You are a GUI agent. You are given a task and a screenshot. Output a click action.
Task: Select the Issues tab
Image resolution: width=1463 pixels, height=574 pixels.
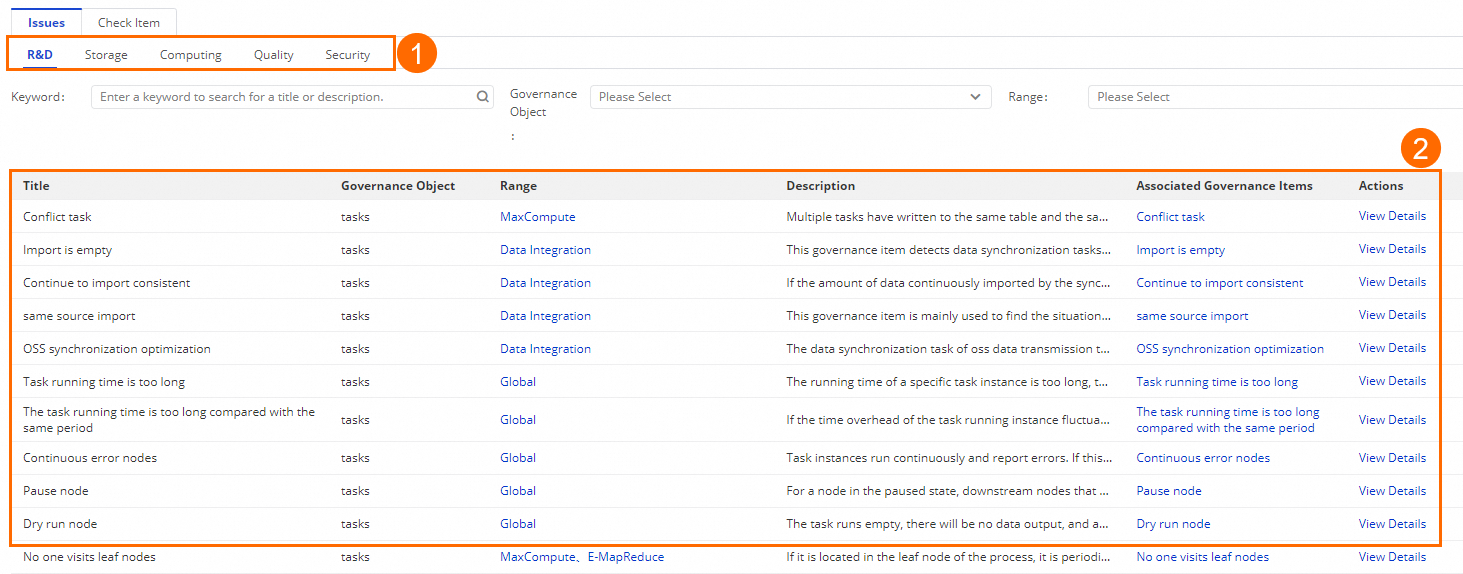pyautogui.click(x=46, y=23)
